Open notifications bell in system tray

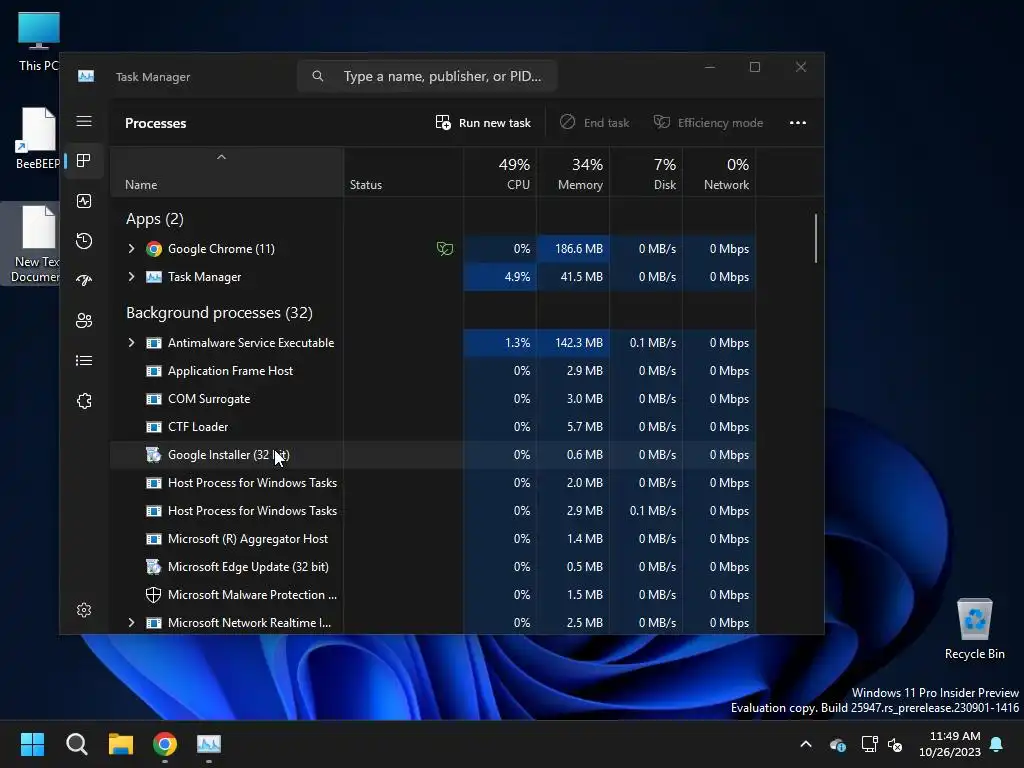(997, 744)
